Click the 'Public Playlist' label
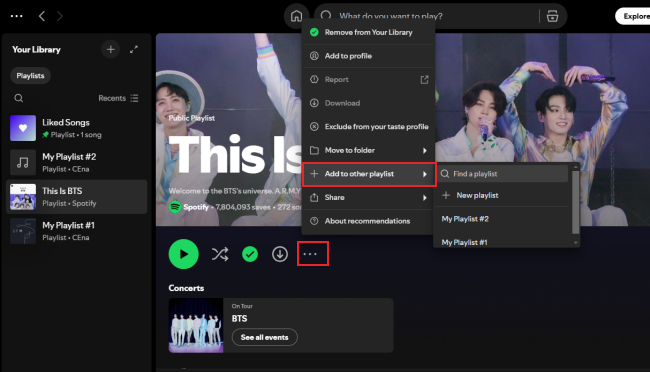This screenshot has height=372, width=650. tap(192, 118)
